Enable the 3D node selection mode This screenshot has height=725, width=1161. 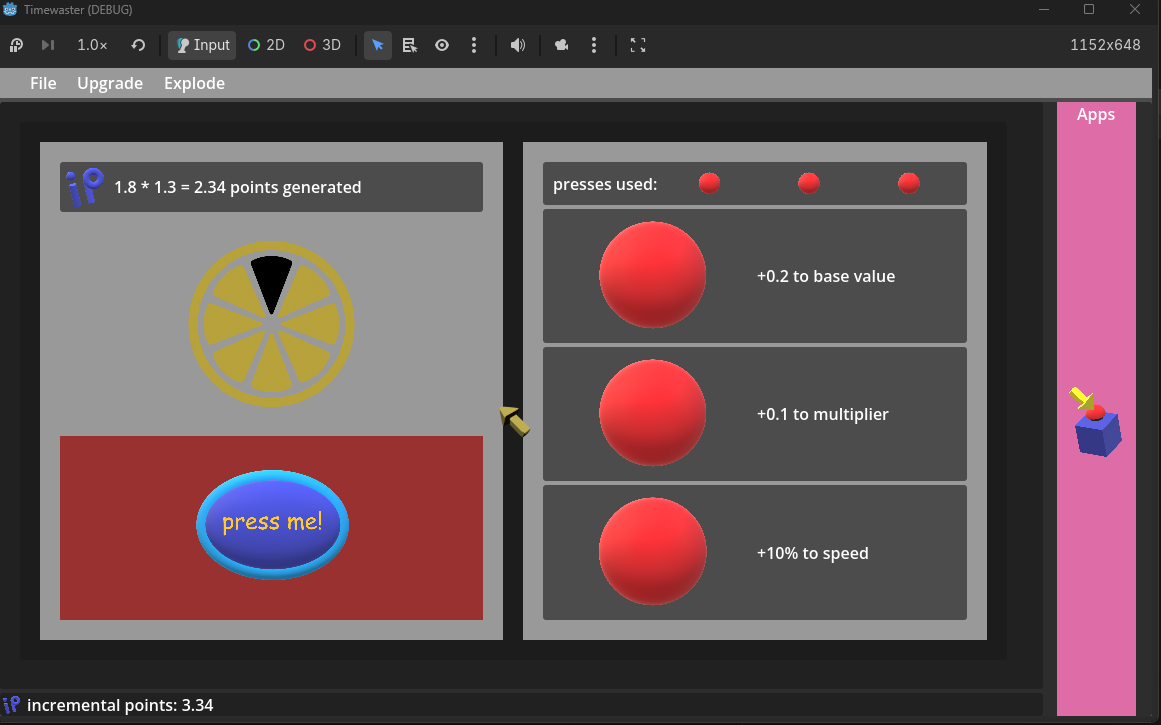323,45
